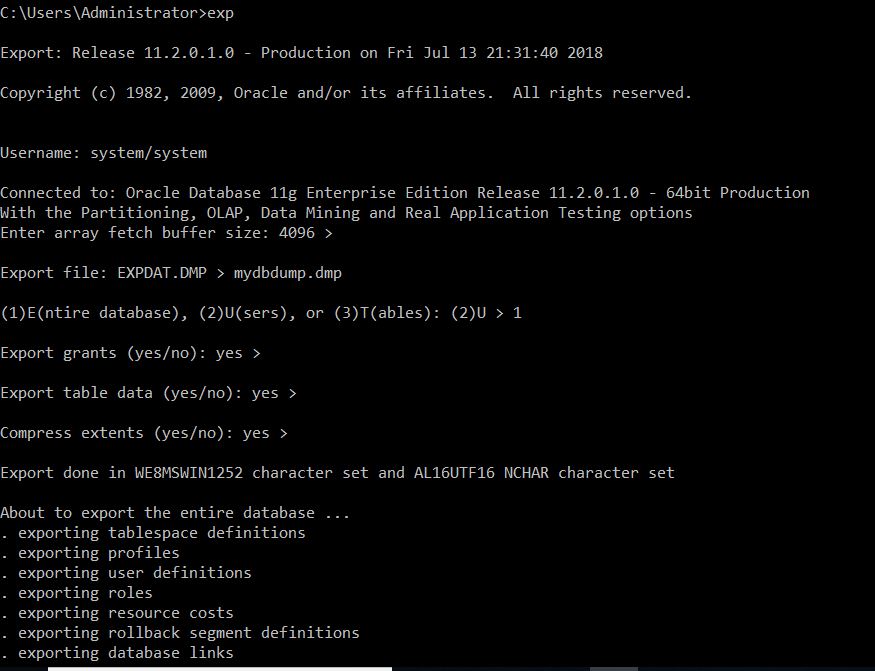Click the 'About to export the entire database' line
This screenshot has height=671, width=875.
coord(175,513)
